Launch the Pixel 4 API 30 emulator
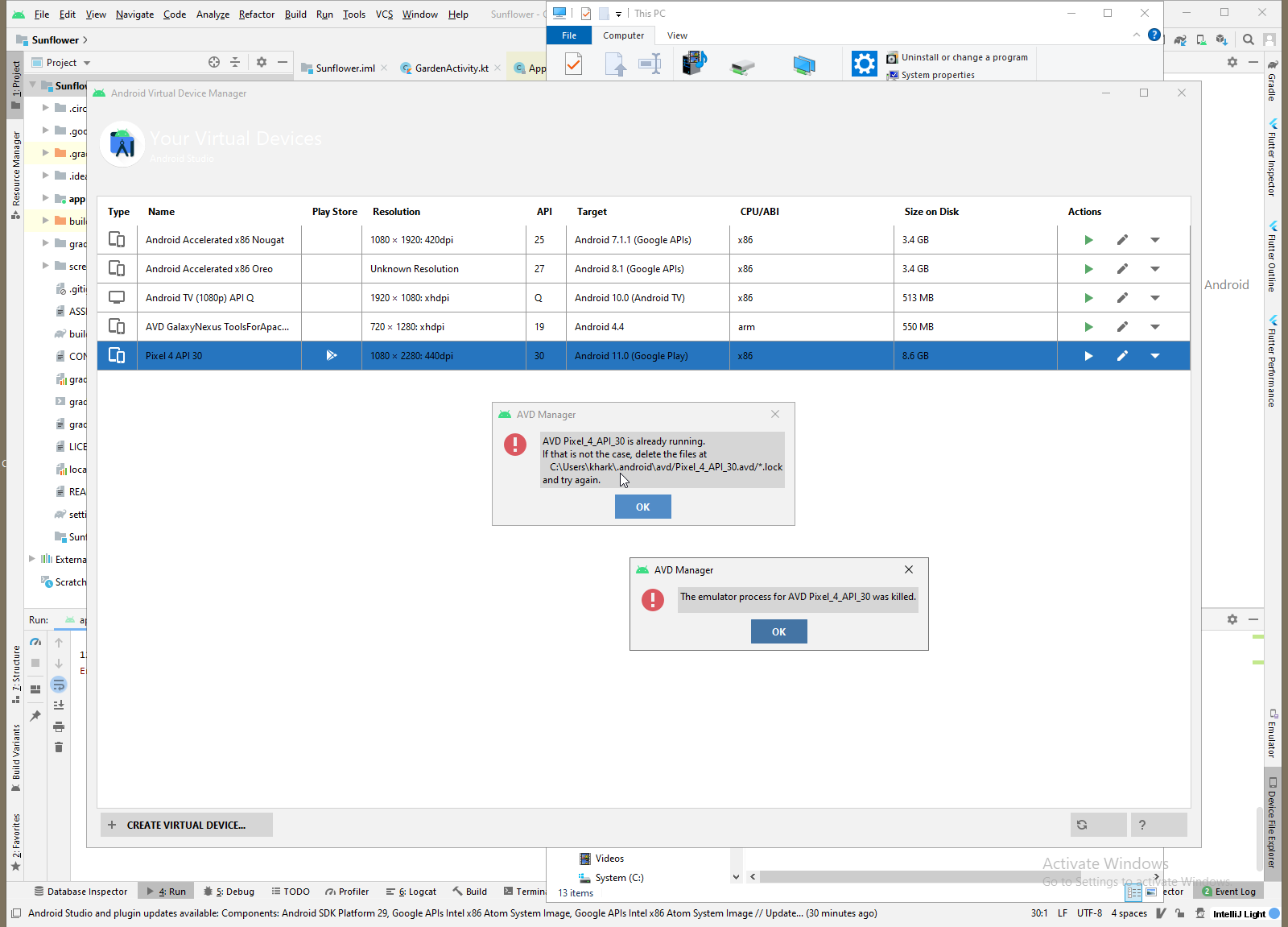Viewport: 1288px width, 927px height. click(1088, 356)
